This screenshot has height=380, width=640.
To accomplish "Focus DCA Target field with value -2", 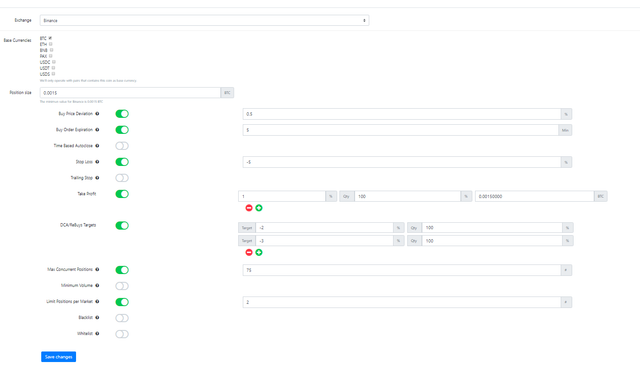I will point(324,228).
